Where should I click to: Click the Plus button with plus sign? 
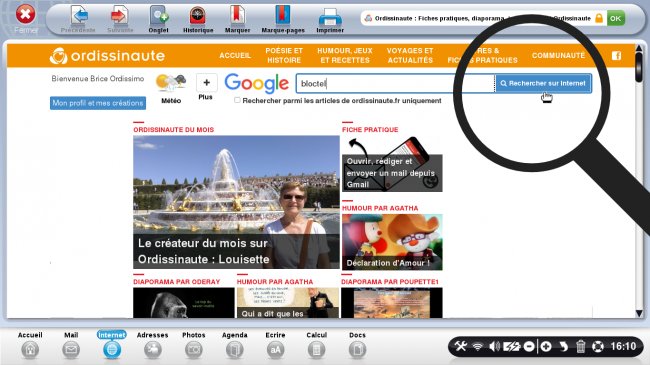coord(206,83)
